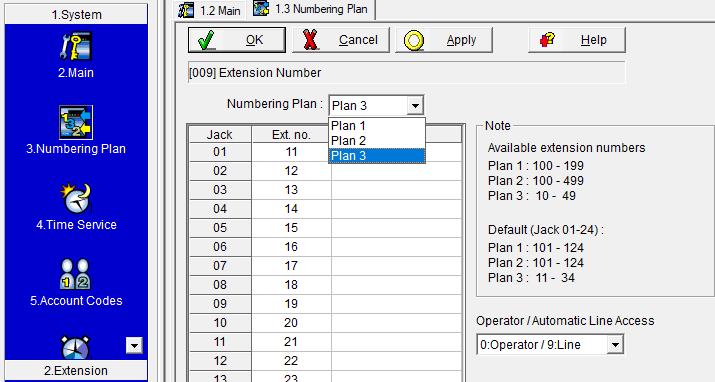Image resolution: width=715 pixels, height=382 pixels.
Task: Click the green checkmark on OK
Action: (x=207, y=40)
